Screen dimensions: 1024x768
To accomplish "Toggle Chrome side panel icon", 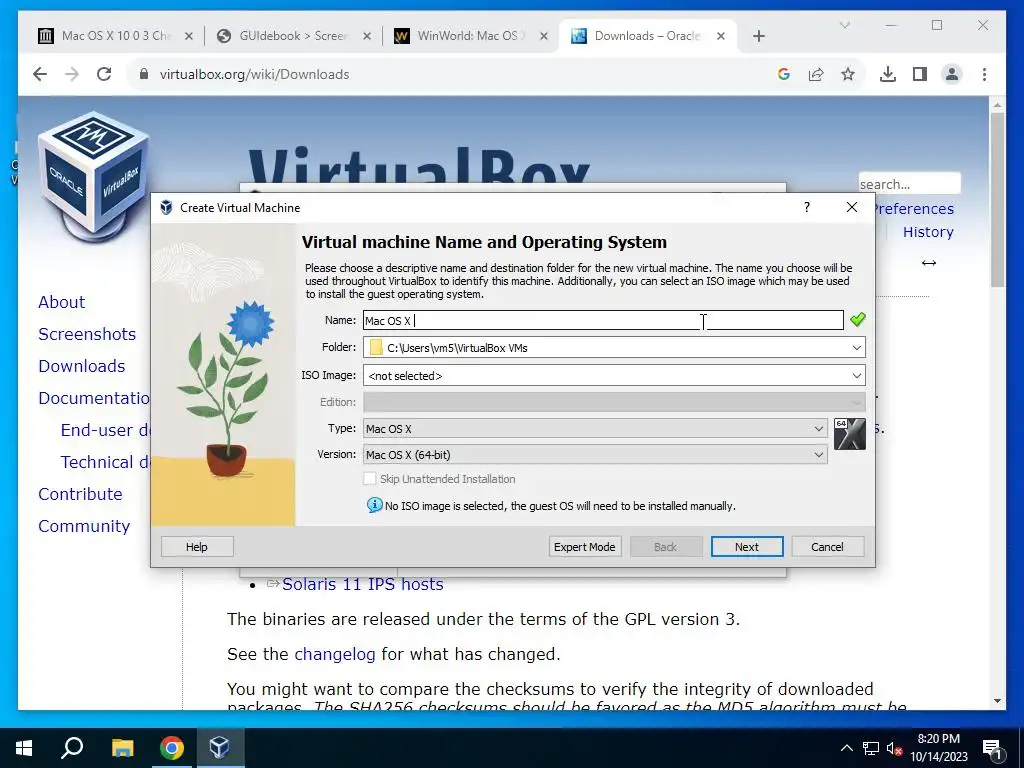I will 920,74.
